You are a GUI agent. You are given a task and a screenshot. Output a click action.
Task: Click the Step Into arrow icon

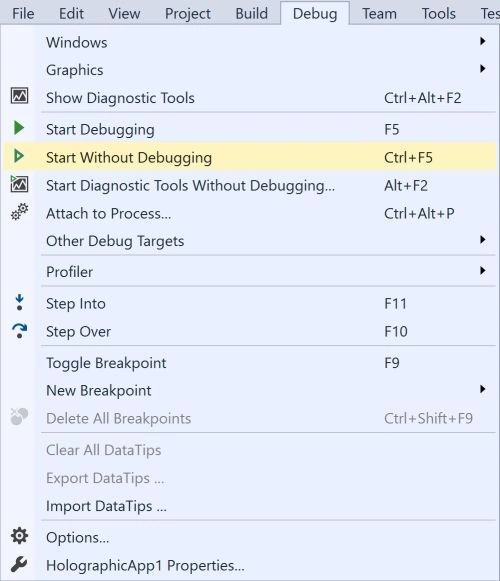click(x=19, y=302)
